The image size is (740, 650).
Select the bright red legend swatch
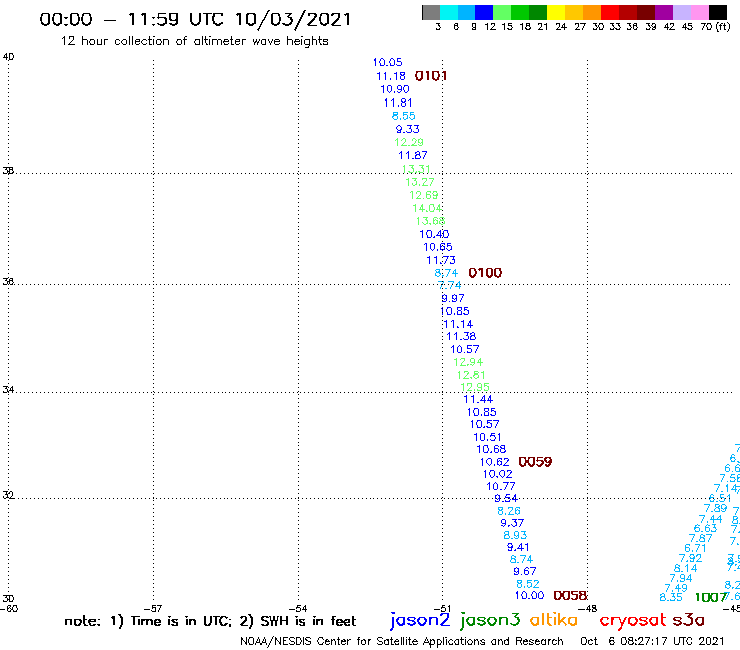click(x=610, y=12)
